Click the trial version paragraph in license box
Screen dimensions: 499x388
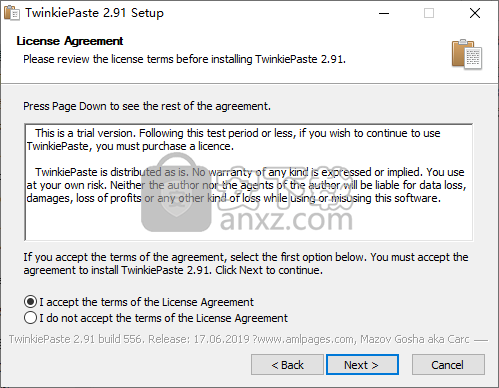point(233,140)
